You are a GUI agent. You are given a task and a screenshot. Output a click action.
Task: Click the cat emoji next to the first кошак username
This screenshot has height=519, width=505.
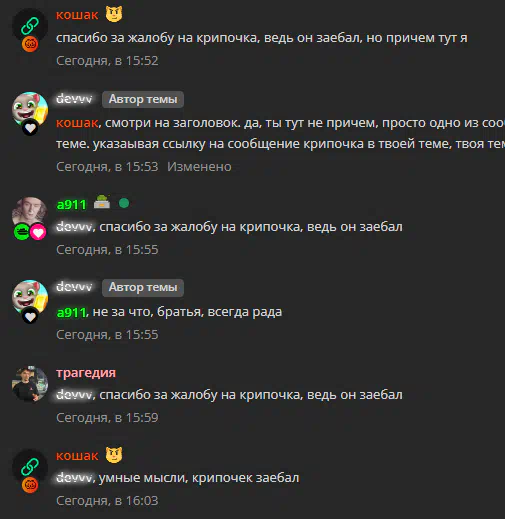point(114,15)
